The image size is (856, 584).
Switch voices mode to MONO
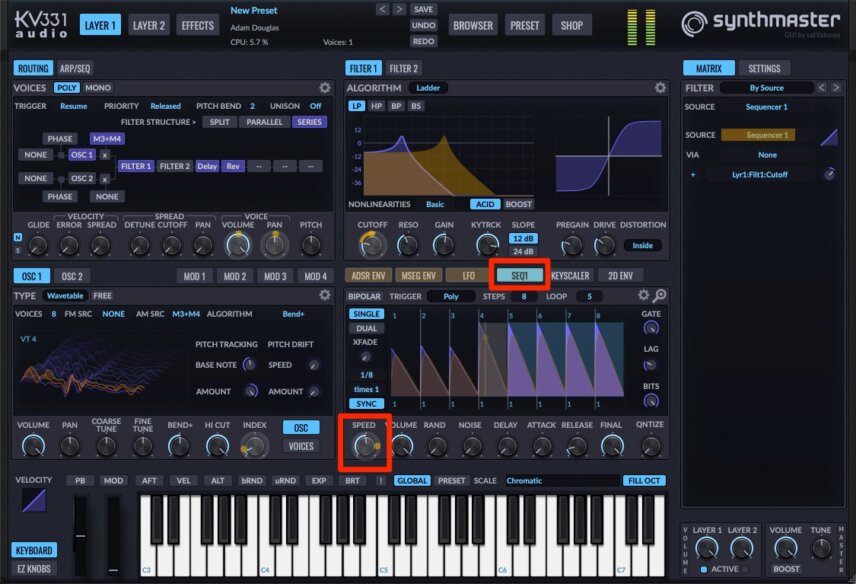98,87
